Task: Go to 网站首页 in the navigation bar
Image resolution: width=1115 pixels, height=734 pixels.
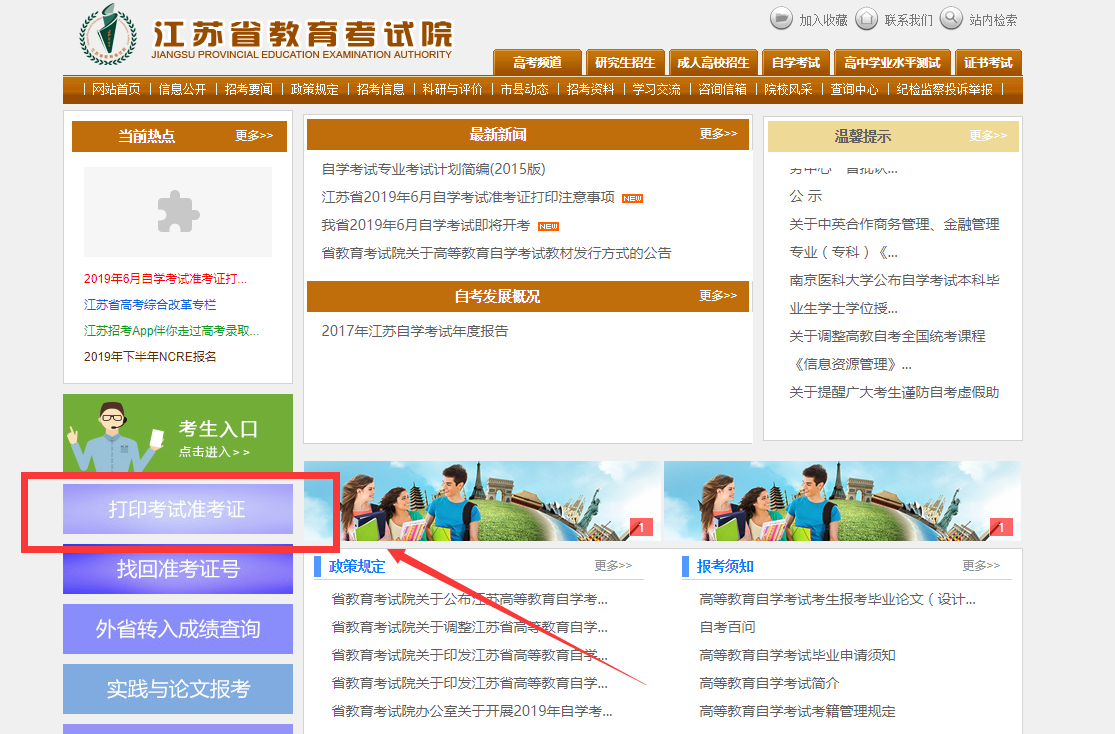Action: point(116,89)
